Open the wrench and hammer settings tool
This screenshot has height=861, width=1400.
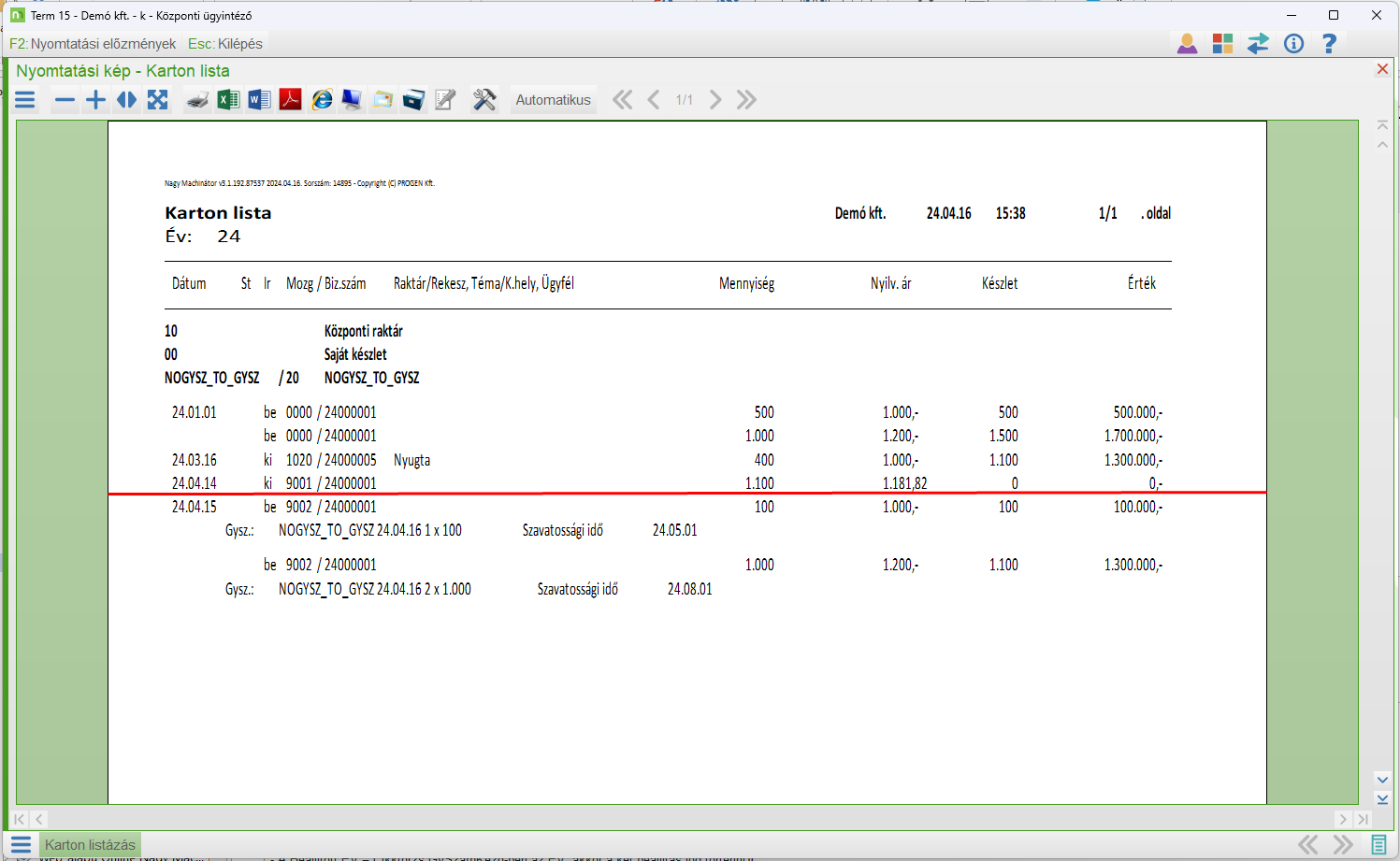[x=484, y=100]
